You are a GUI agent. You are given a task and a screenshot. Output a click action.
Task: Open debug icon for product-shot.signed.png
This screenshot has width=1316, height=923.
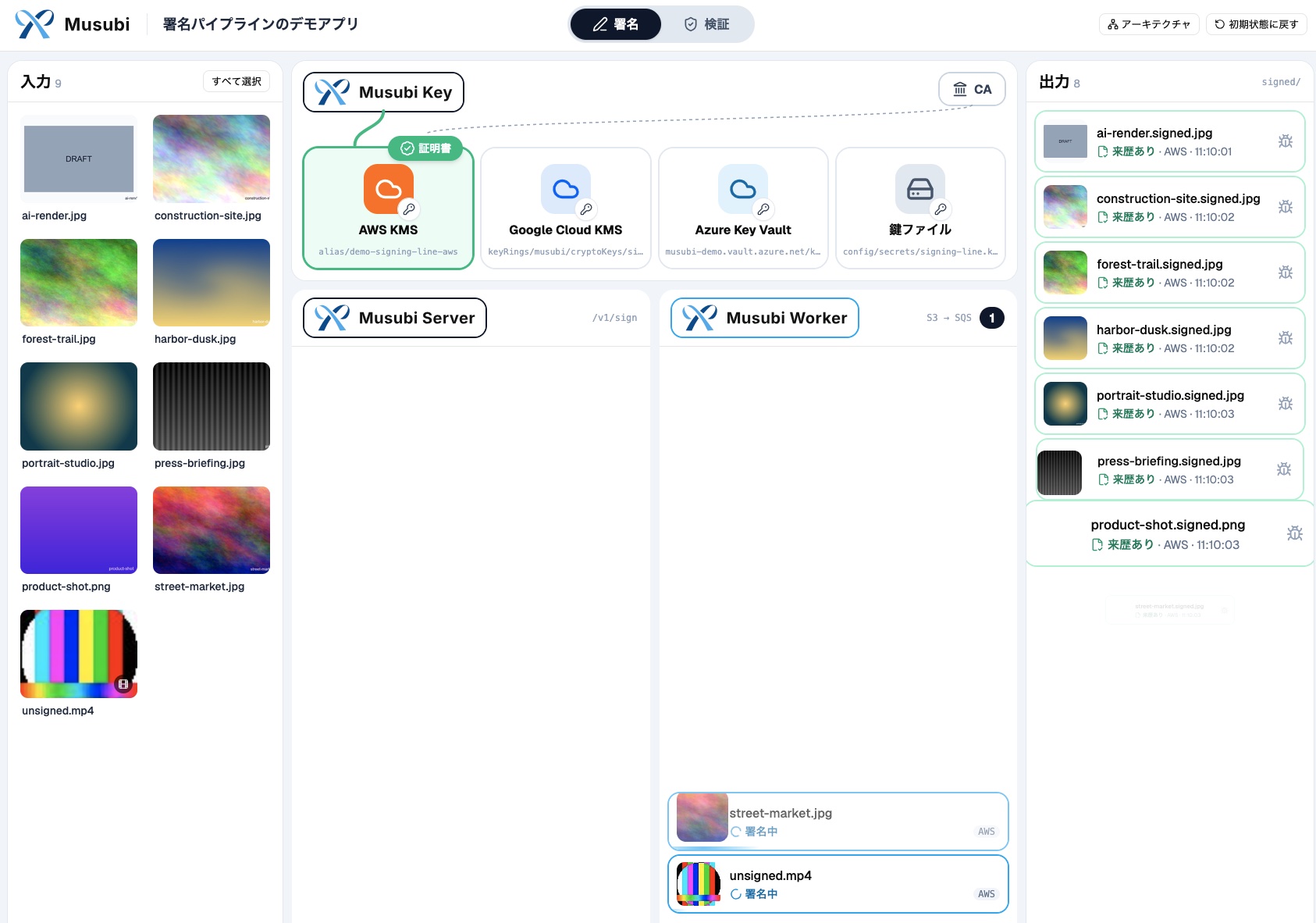click(x=1295, y=533)
